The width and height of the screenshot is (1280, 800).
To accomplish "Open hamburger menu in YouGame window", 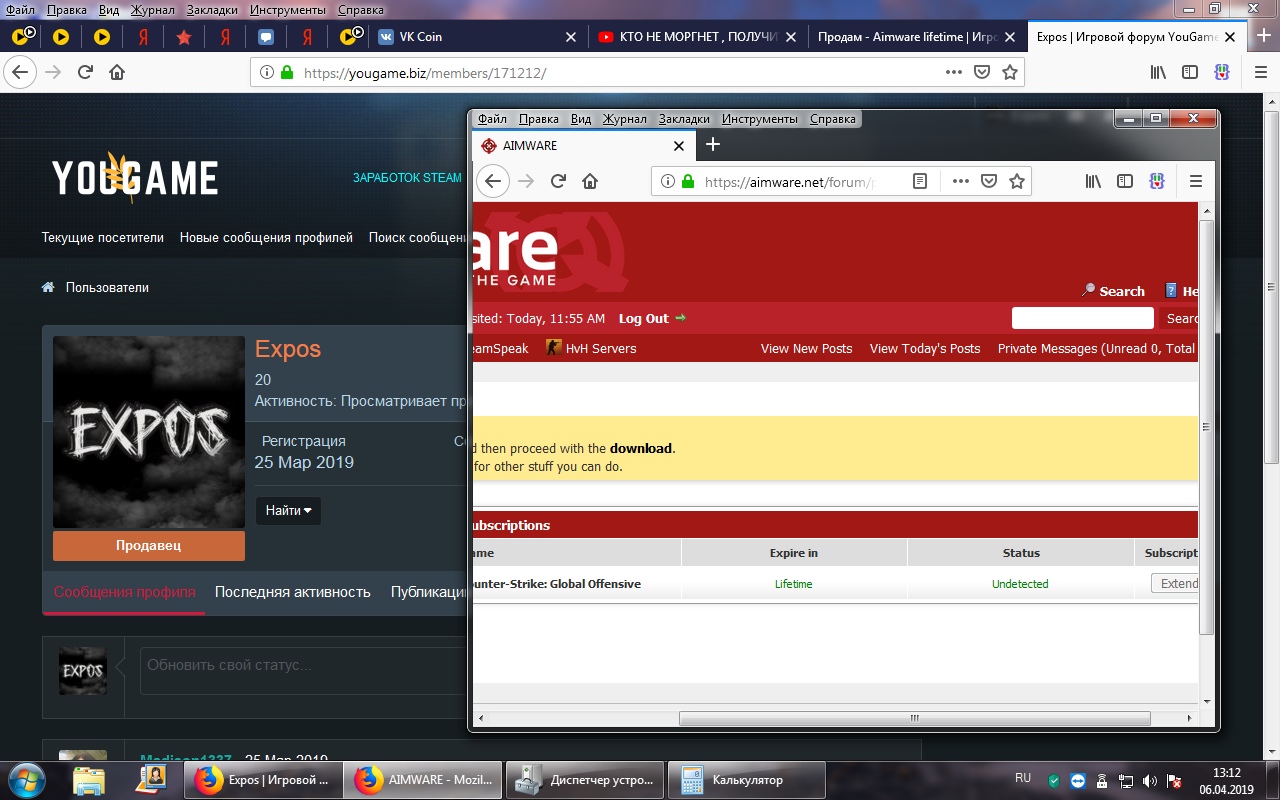I will 1260,72.
